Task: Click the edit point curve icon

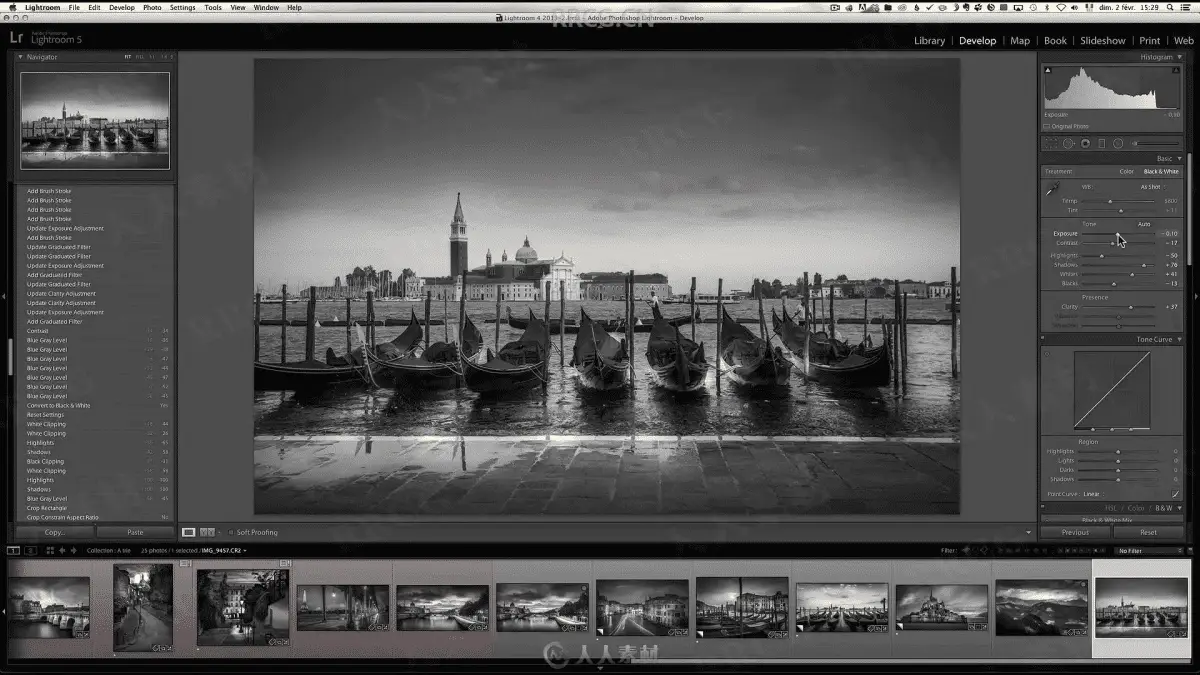Action: (1175, 494)
